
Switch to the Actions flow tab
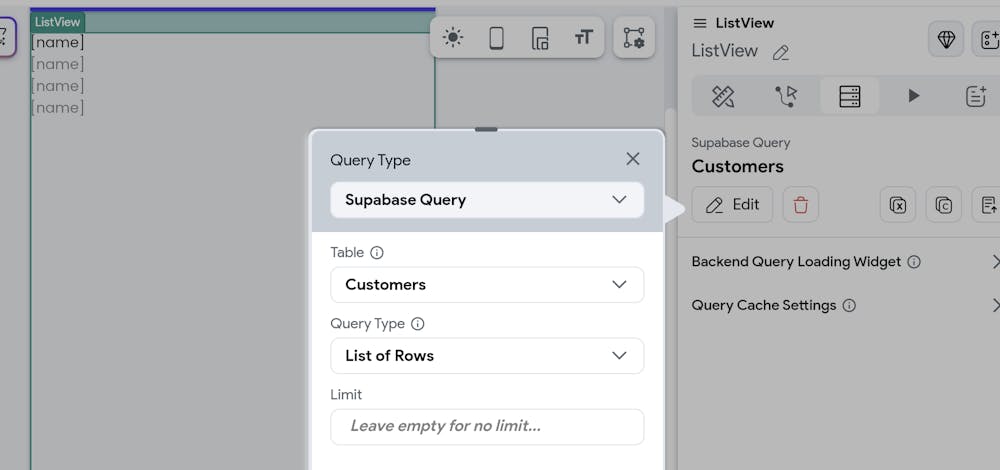[x=786, y=96]
